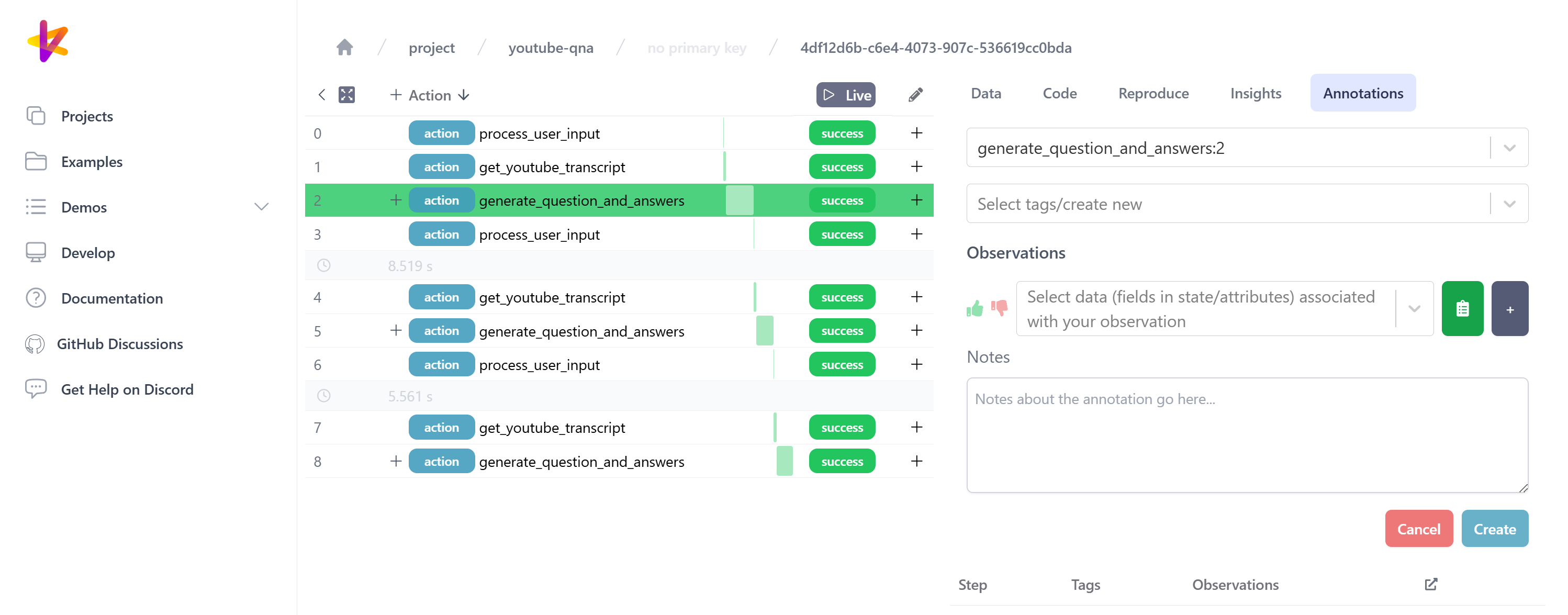Click the thumbs down observation icon
The width and height of the screenshot is (1568, 615).
(998, 308)
